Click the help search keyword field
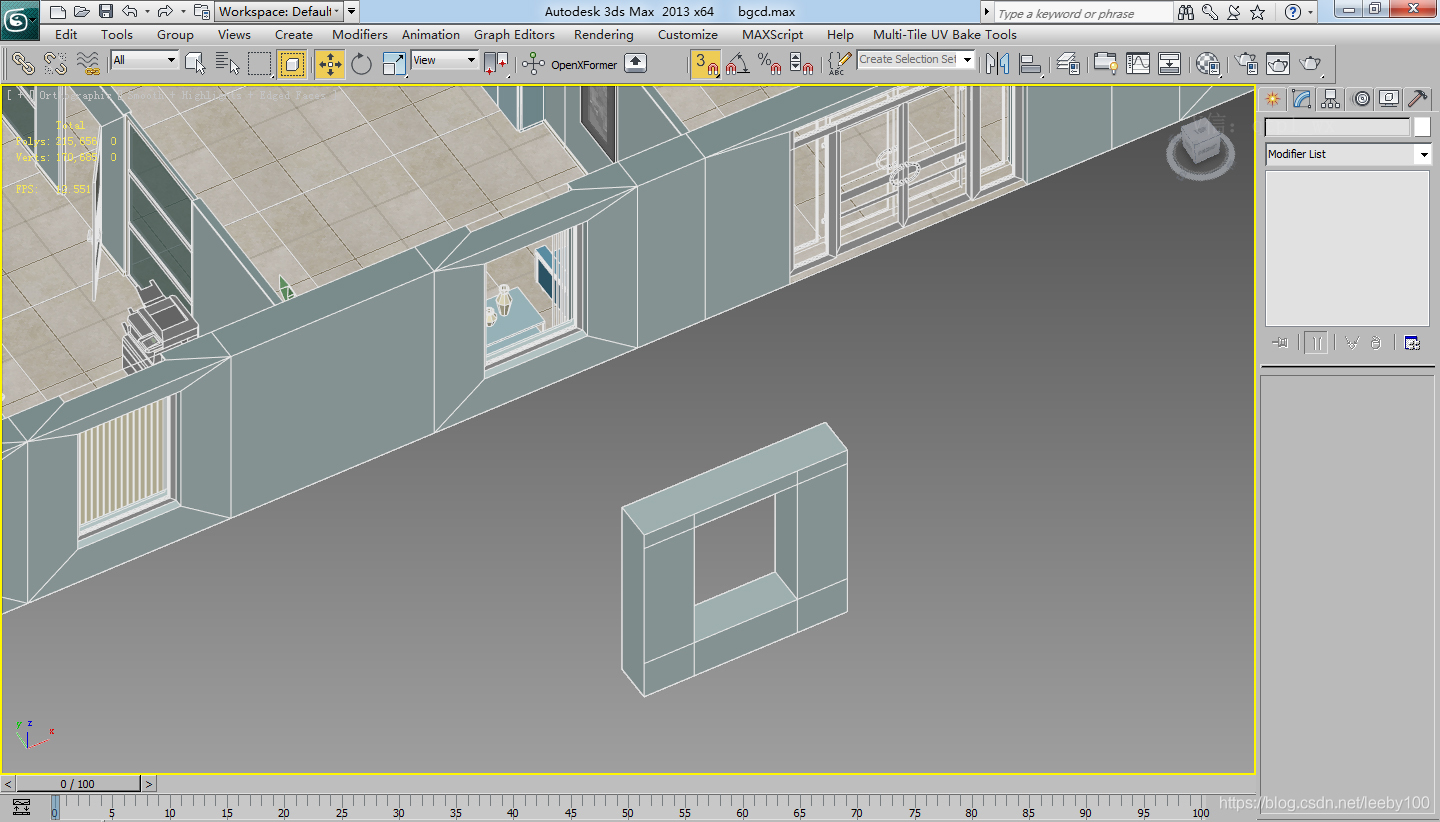The image size is (1440, 822). pos(1083,13)
